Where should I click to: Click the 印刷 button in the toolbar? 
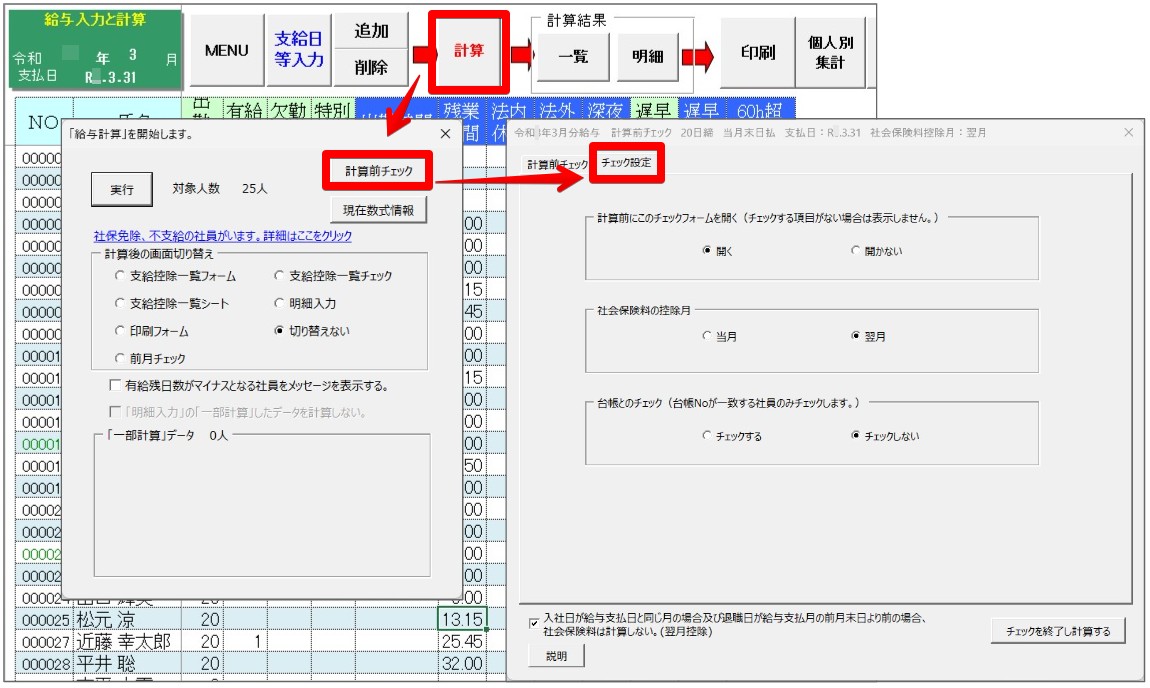(757, 51)
